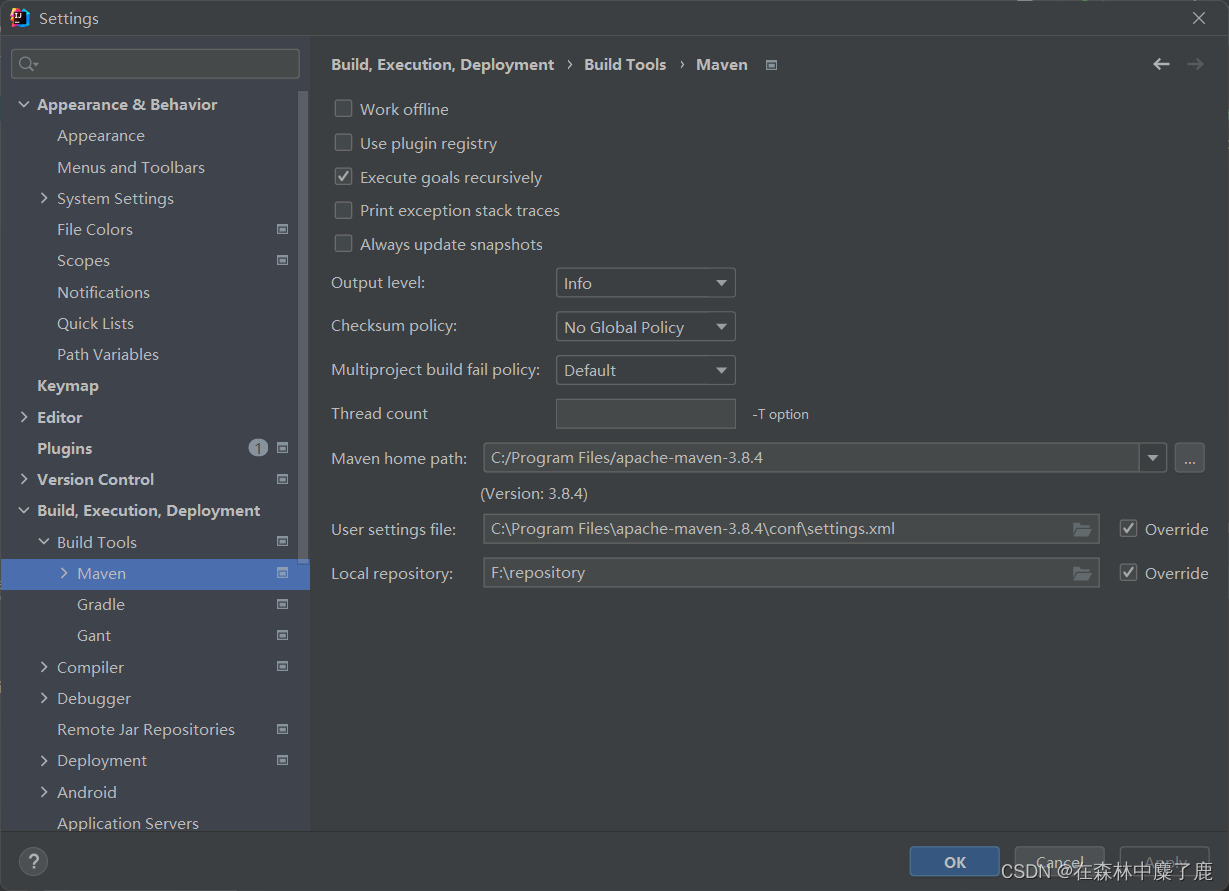Enable Use plugin registry checkbox
The width and height of the screenshot is (1229, 891).
point(343,143)
